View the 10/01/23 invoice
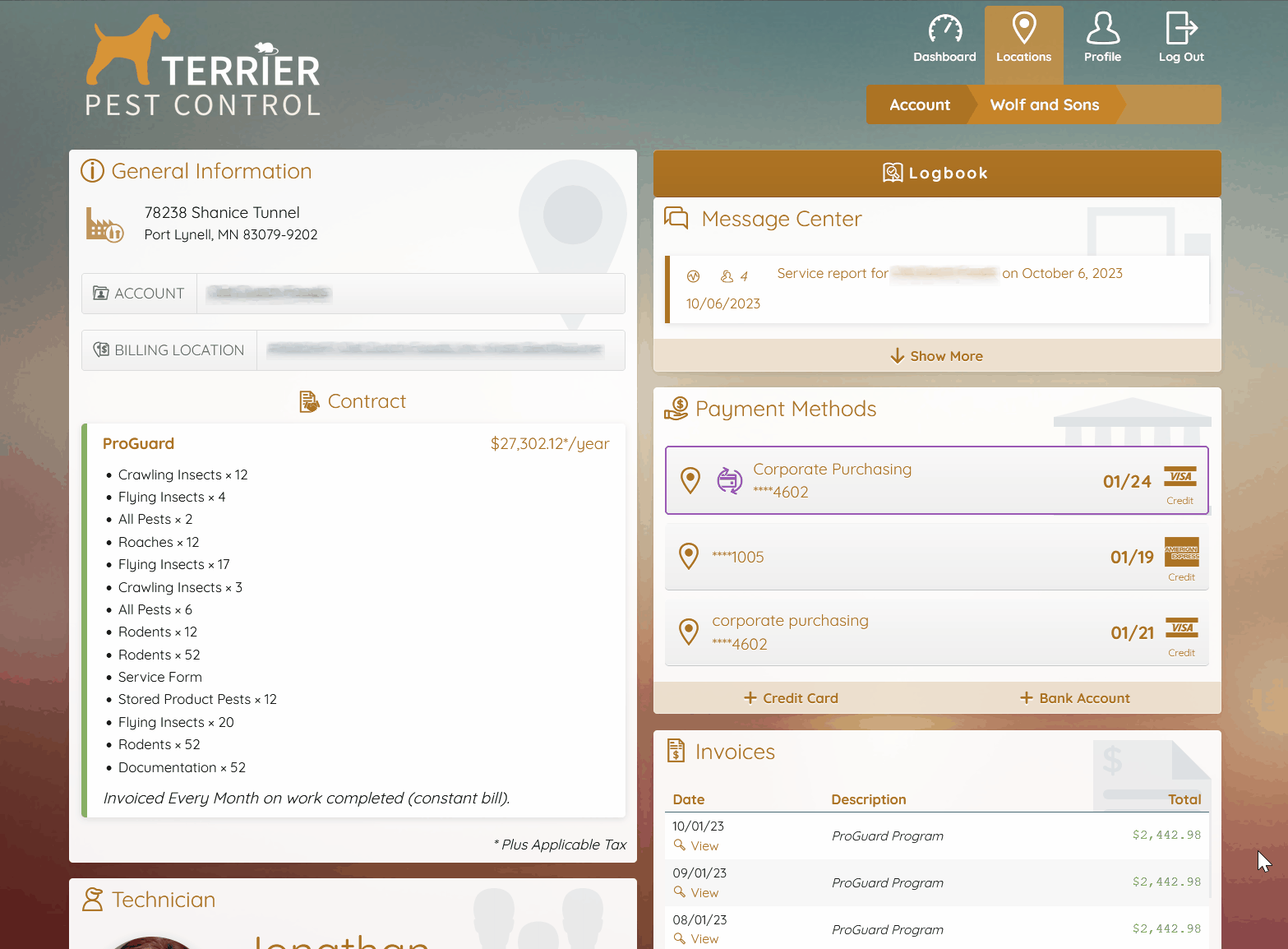This screenshot has width=1288, height=949. tap(695, 845)
